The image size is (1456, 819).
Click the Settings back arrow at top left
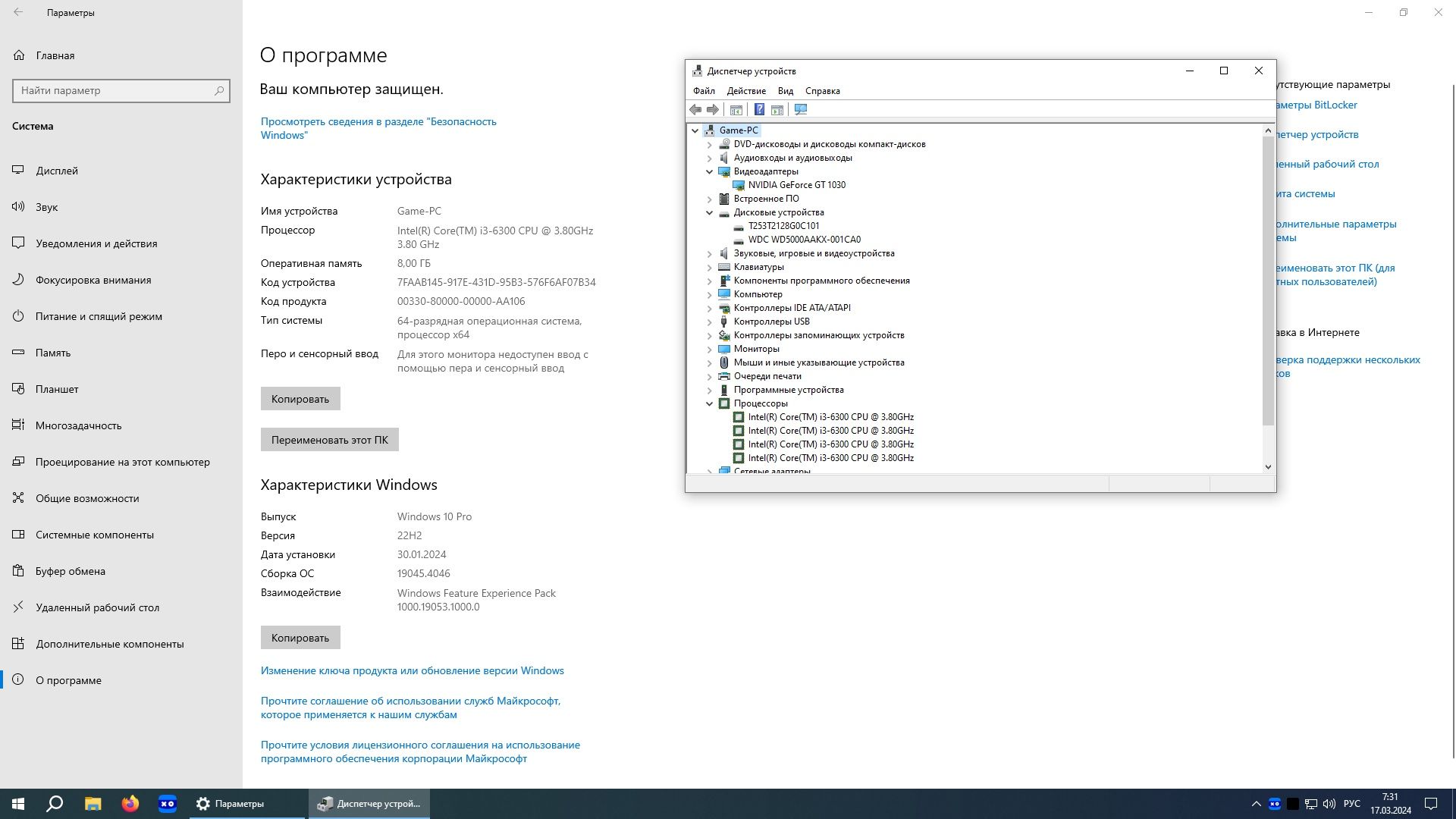[18, 12]
